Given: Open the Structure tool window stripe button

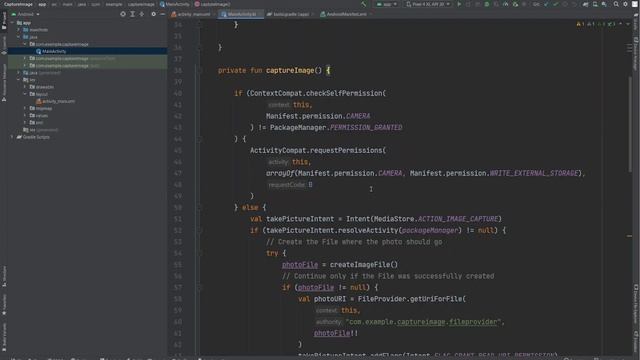Looking at the screenshot, I should click(4, 276).
